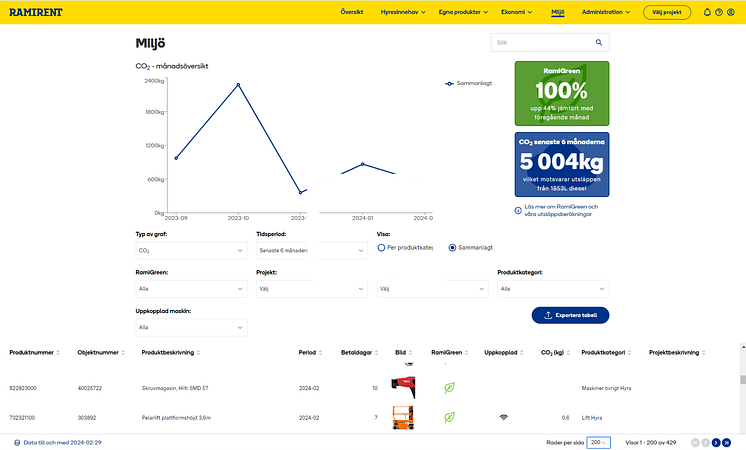Go to the first page of results

pyautogui.click(x=695, y=443)
